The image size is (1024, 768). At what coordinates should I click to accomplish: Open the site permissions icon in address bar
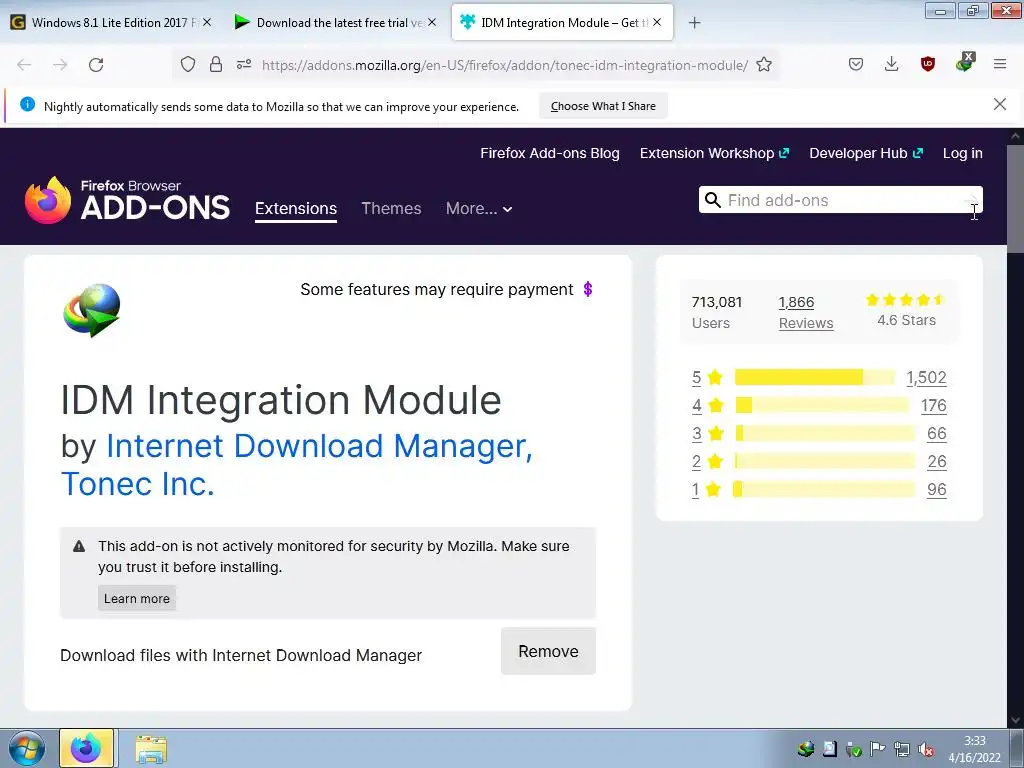click(244, 65)
